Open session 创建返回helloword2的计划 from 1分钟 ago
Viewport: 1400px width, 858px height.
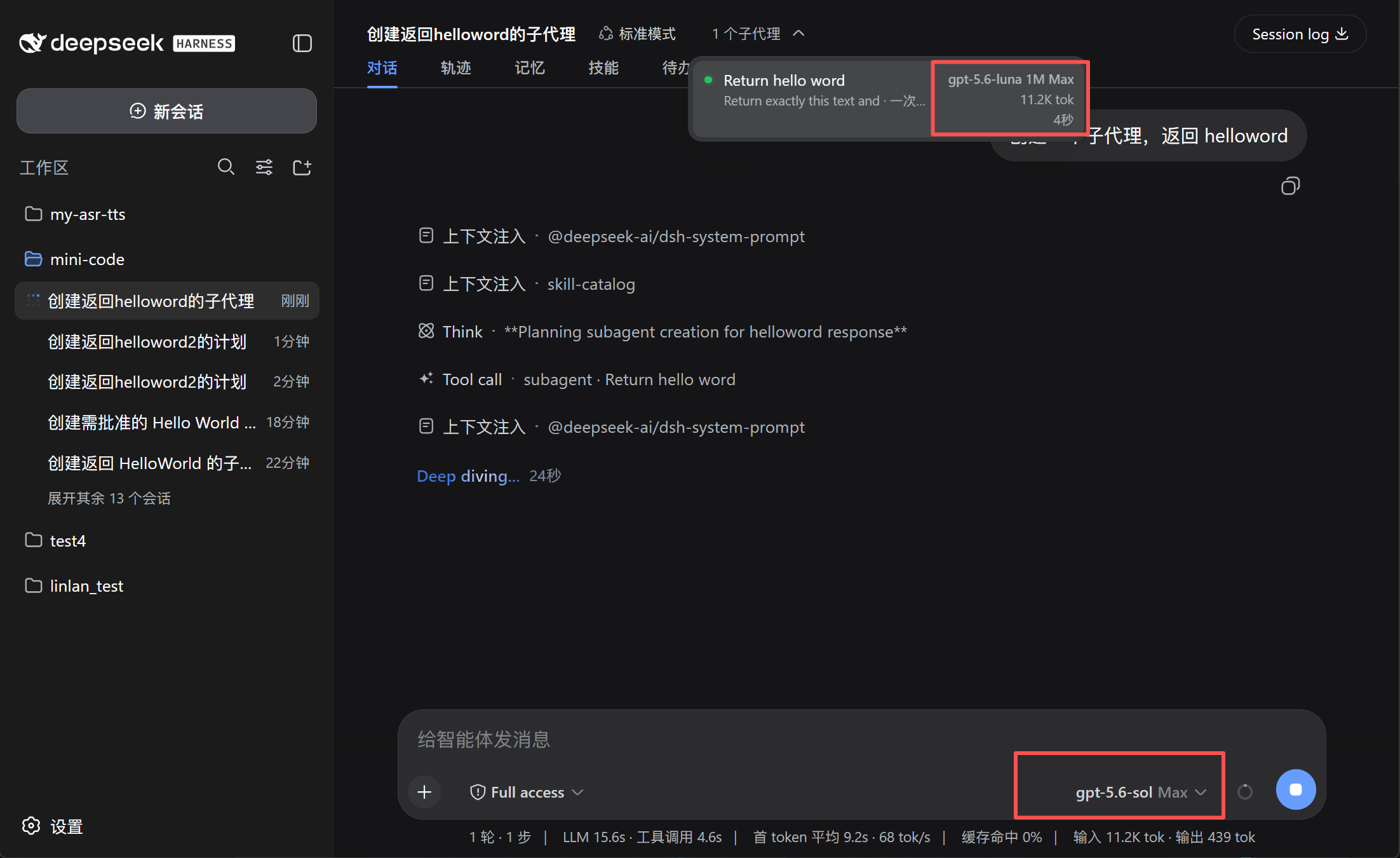(166, 341)
